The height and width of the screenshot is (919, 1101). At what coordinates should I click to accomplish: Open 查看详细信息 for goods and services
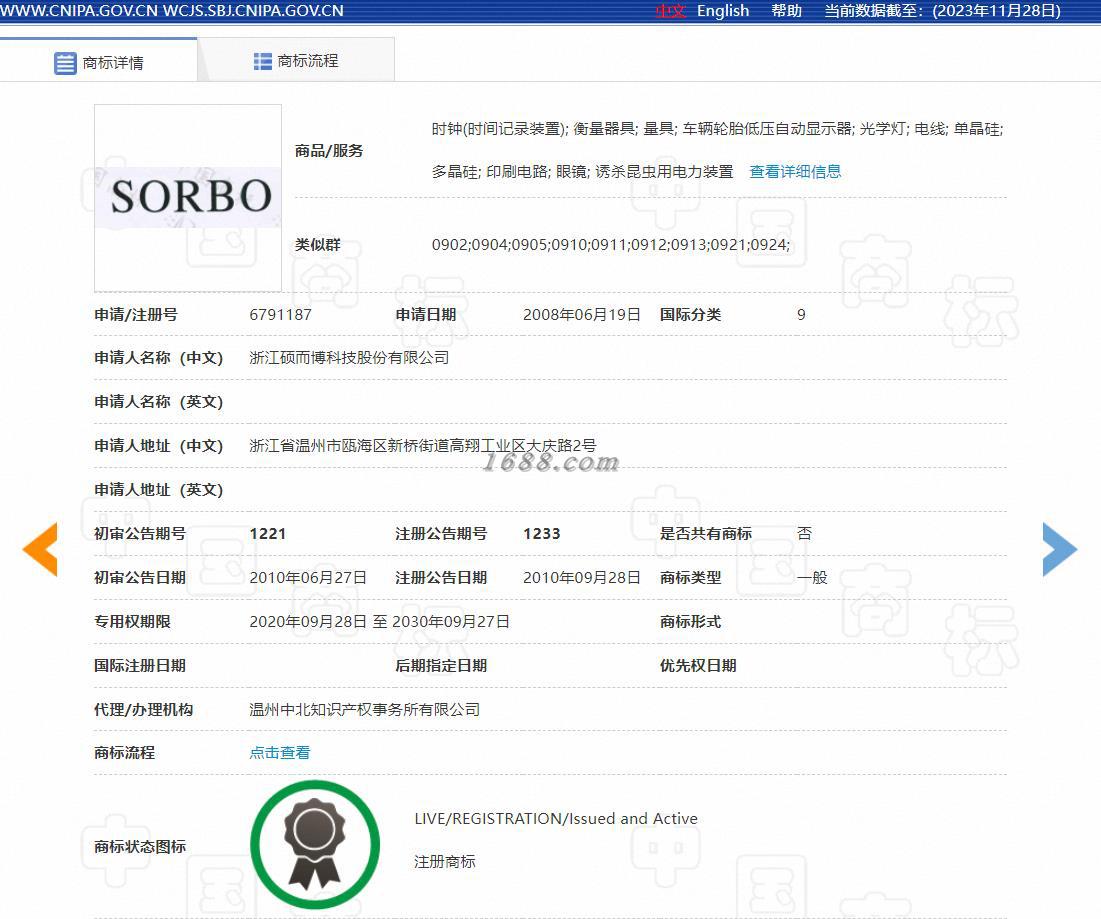pos(795,171)
